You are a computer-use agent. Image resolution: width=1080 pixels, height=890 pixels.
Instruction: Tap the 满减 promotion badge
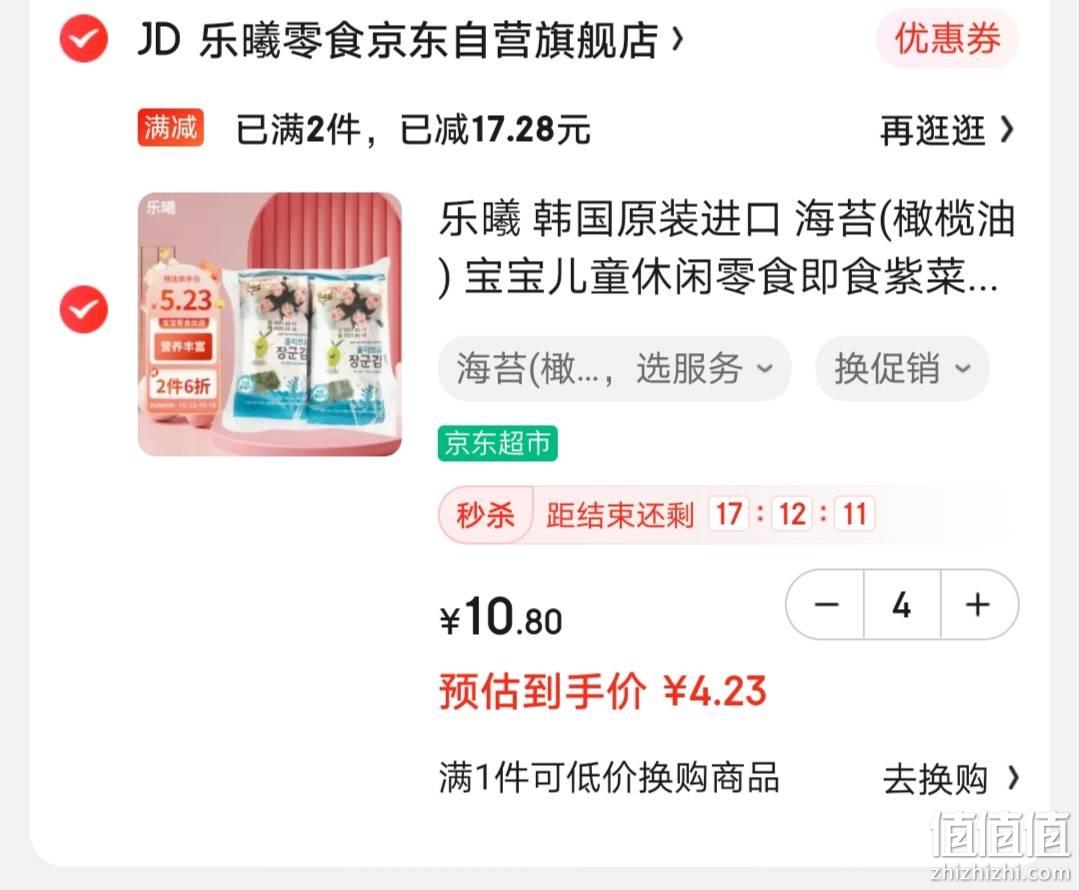[170, 127]
